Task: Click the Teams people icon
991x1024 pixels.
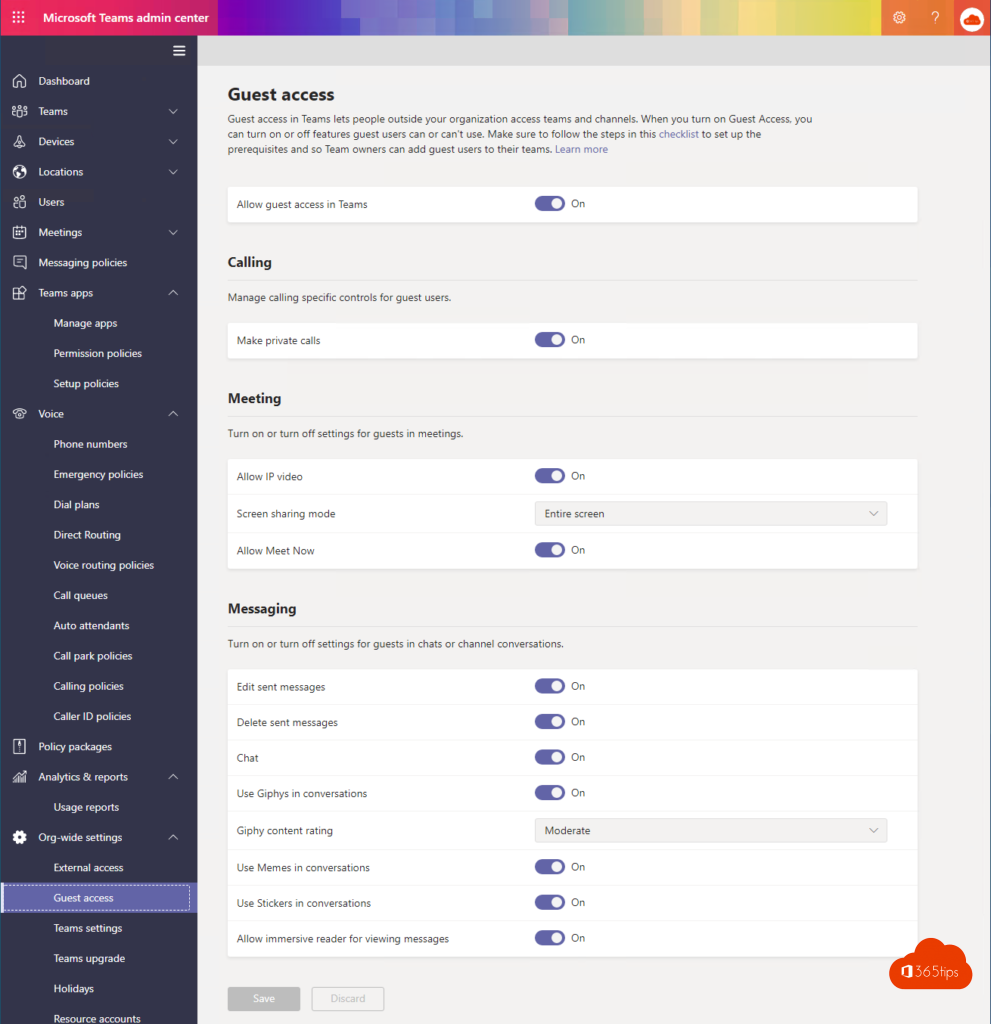Action: click(x=20, y=111)
